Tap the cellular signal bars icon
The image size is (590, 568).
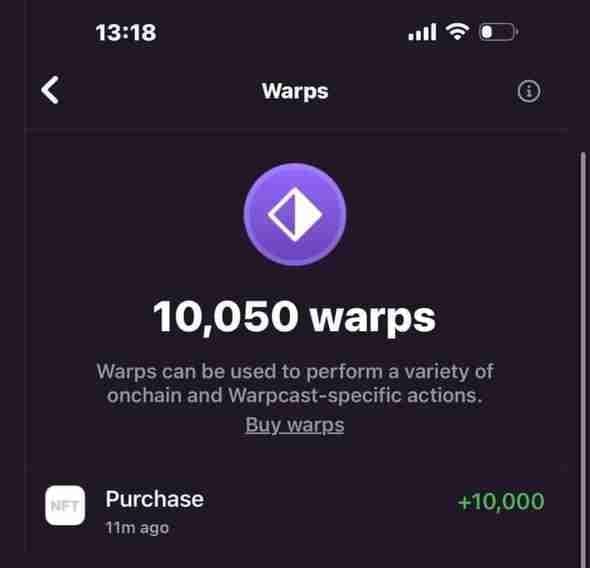pos(422,32)
